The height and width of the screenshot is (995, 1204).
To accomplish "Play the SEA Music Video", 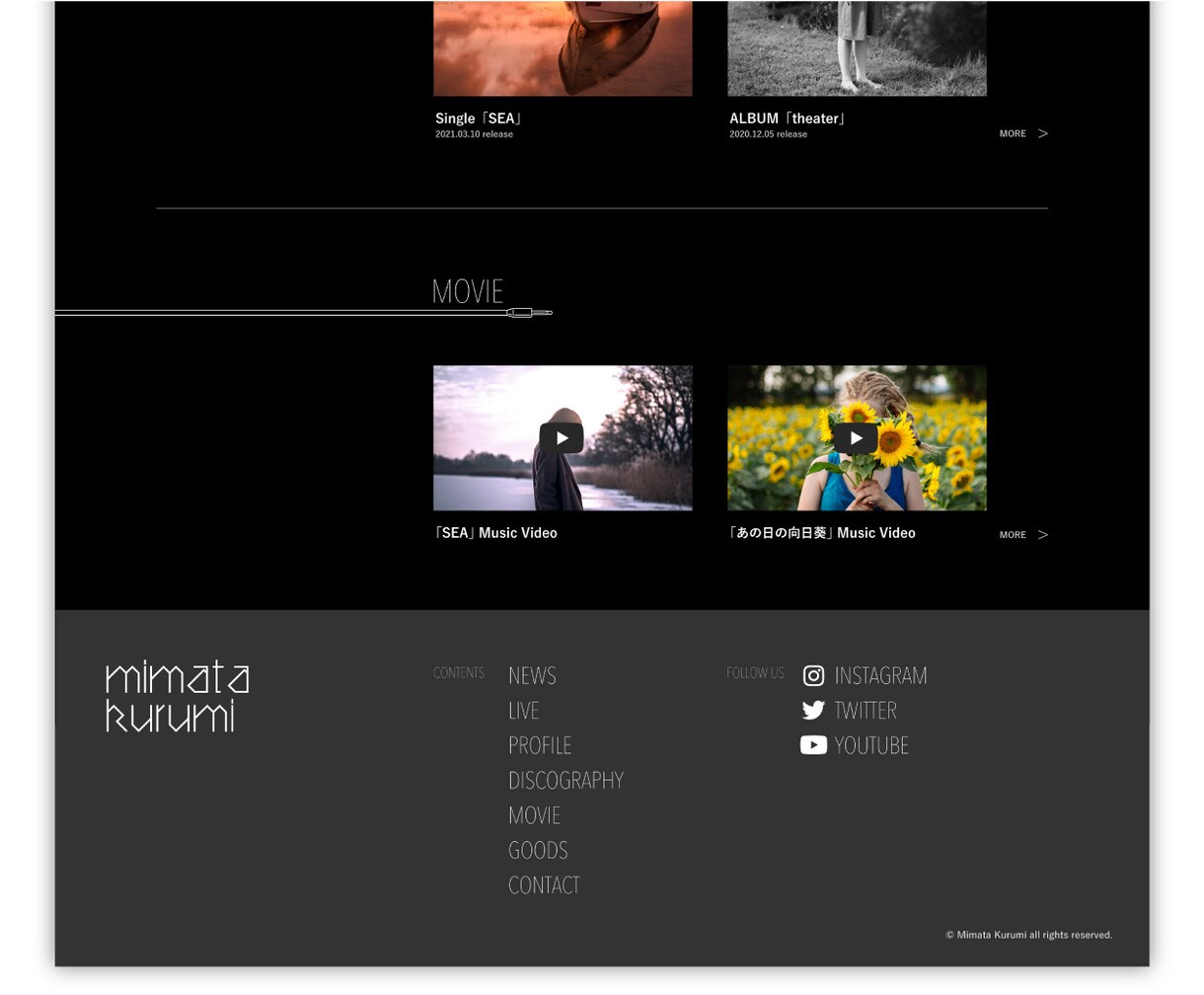I will [x=562, y=438].
